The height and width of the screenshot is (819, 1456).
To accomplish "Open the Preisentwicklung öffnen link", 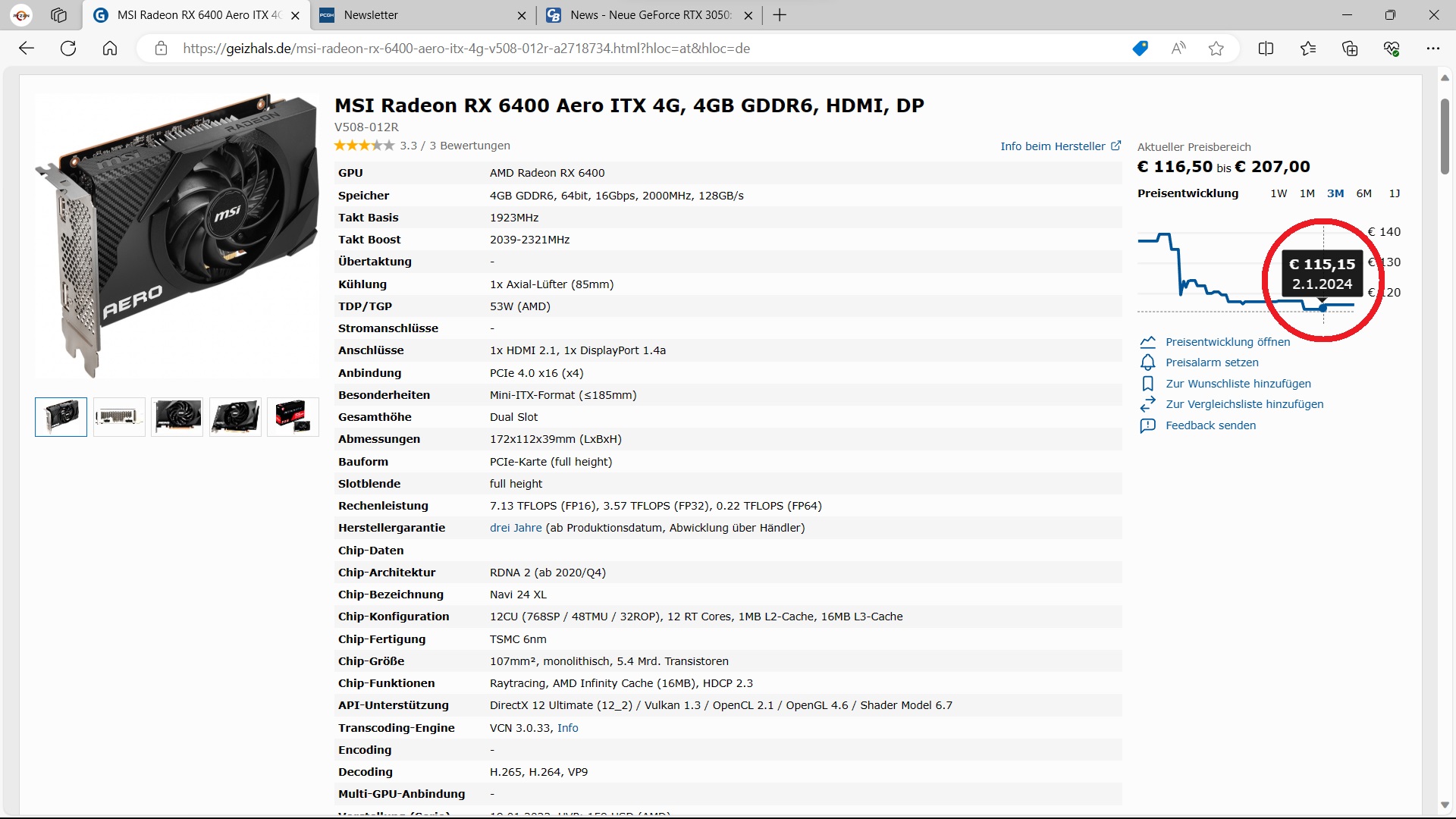I will pos(1228,342).
